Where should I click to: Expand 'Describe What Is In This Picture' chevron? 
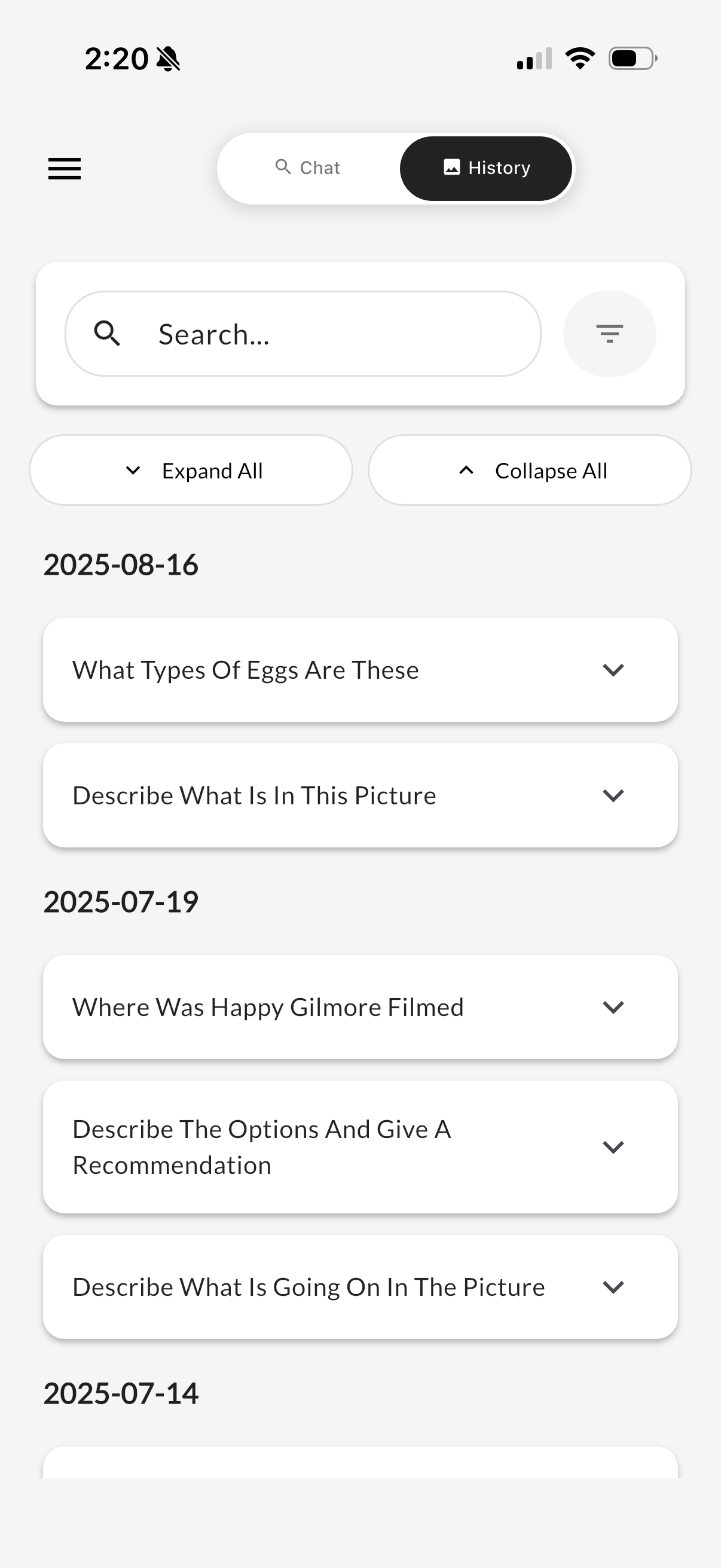[613, 795]
